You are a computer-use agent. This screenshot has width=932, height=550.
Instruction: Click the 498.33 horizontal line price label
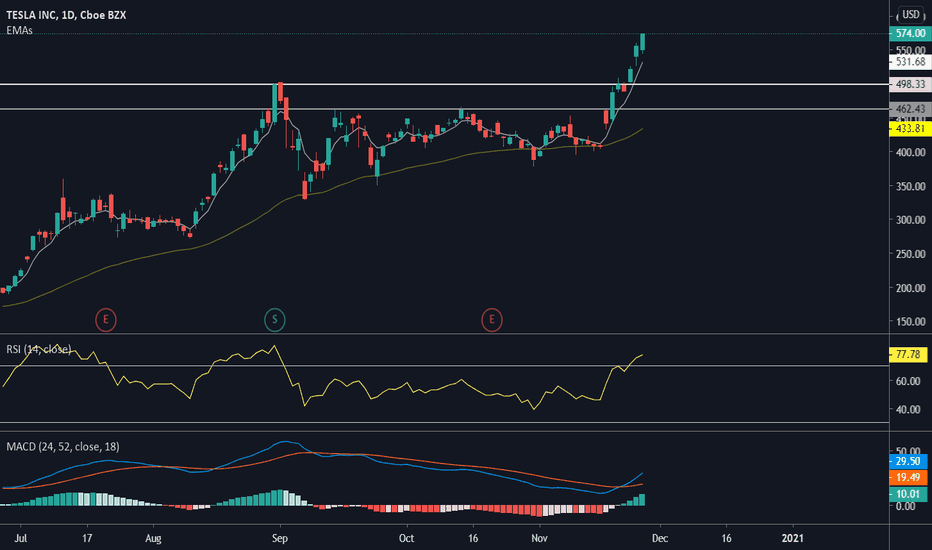coord(910,84)
